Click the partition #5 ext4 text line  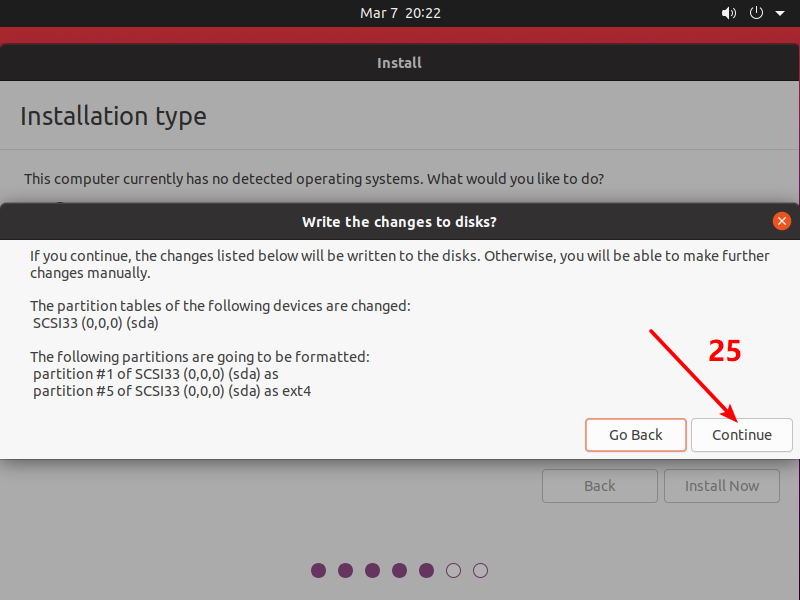(x=172, y=391)
